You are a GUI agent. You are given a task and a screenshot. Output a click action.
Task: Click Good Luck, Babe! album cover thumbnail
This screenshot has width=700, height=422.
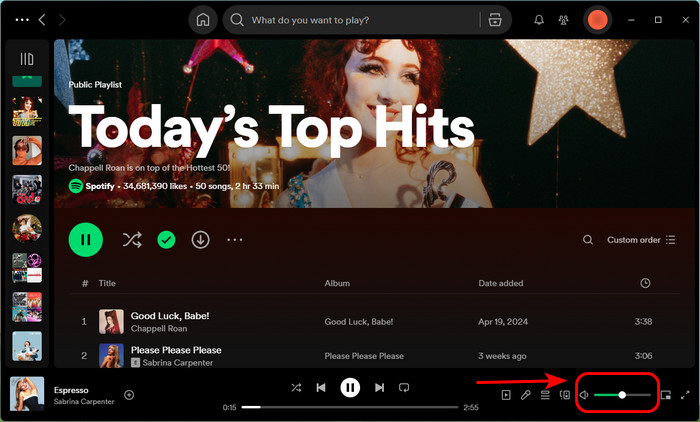(x=111, y=322)
